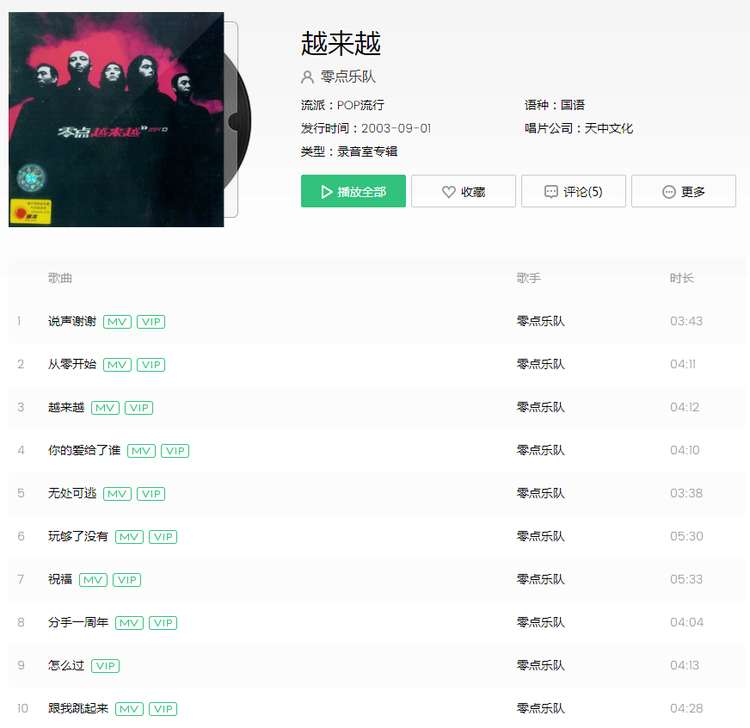Select song title 无处可逃
The height and width of the screenshot is (728, 750).
tap(72, 493)
